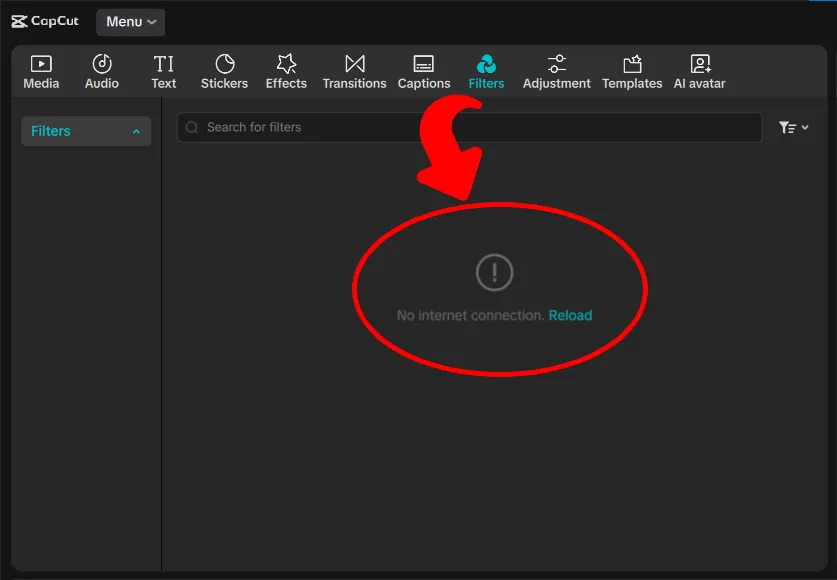The image size is (837, 580).
Task: Open the Templates panel
Action: click(x=632, y=72)
